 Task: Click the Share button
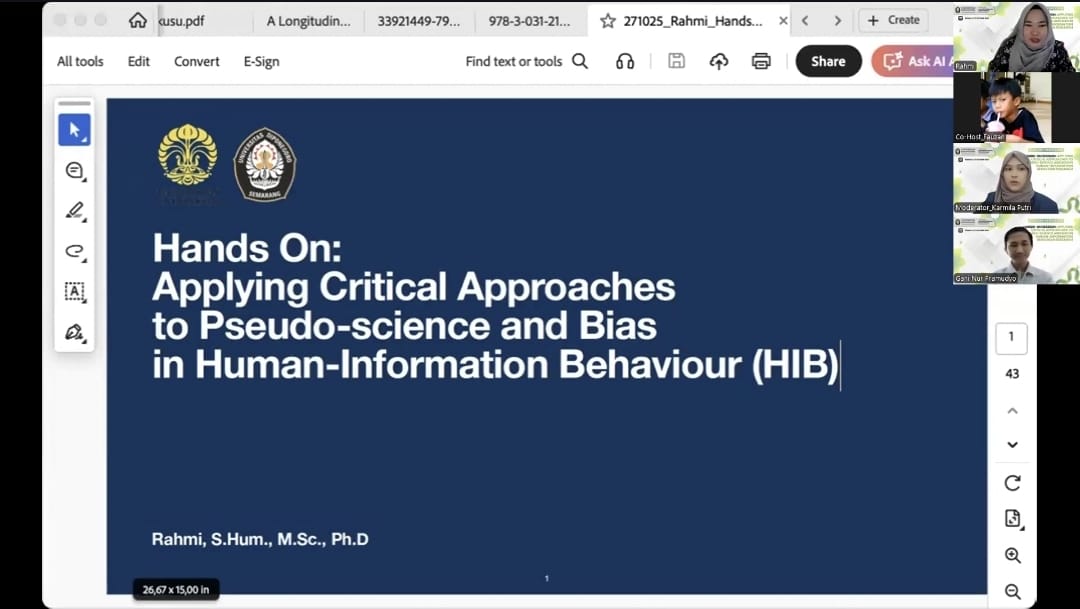(828, 61)
